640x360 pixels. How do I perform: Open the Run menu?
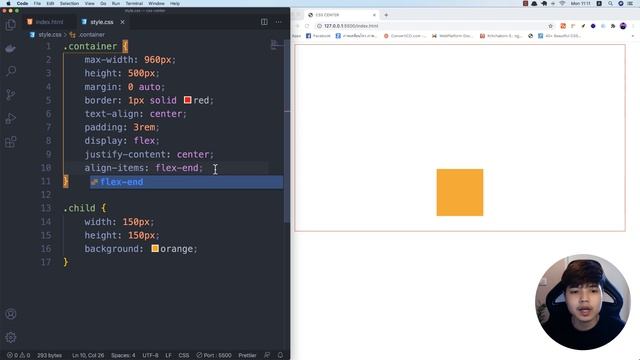(x=116, y=3)
